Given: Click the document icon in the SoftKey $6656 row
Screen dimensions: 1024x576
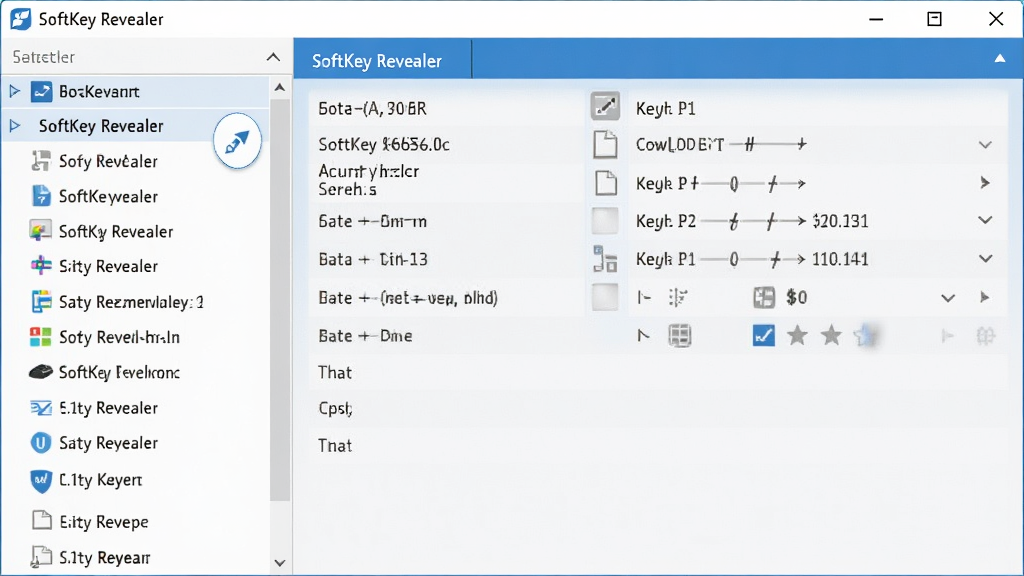Looking at the screenshot, I should [605, 144].
